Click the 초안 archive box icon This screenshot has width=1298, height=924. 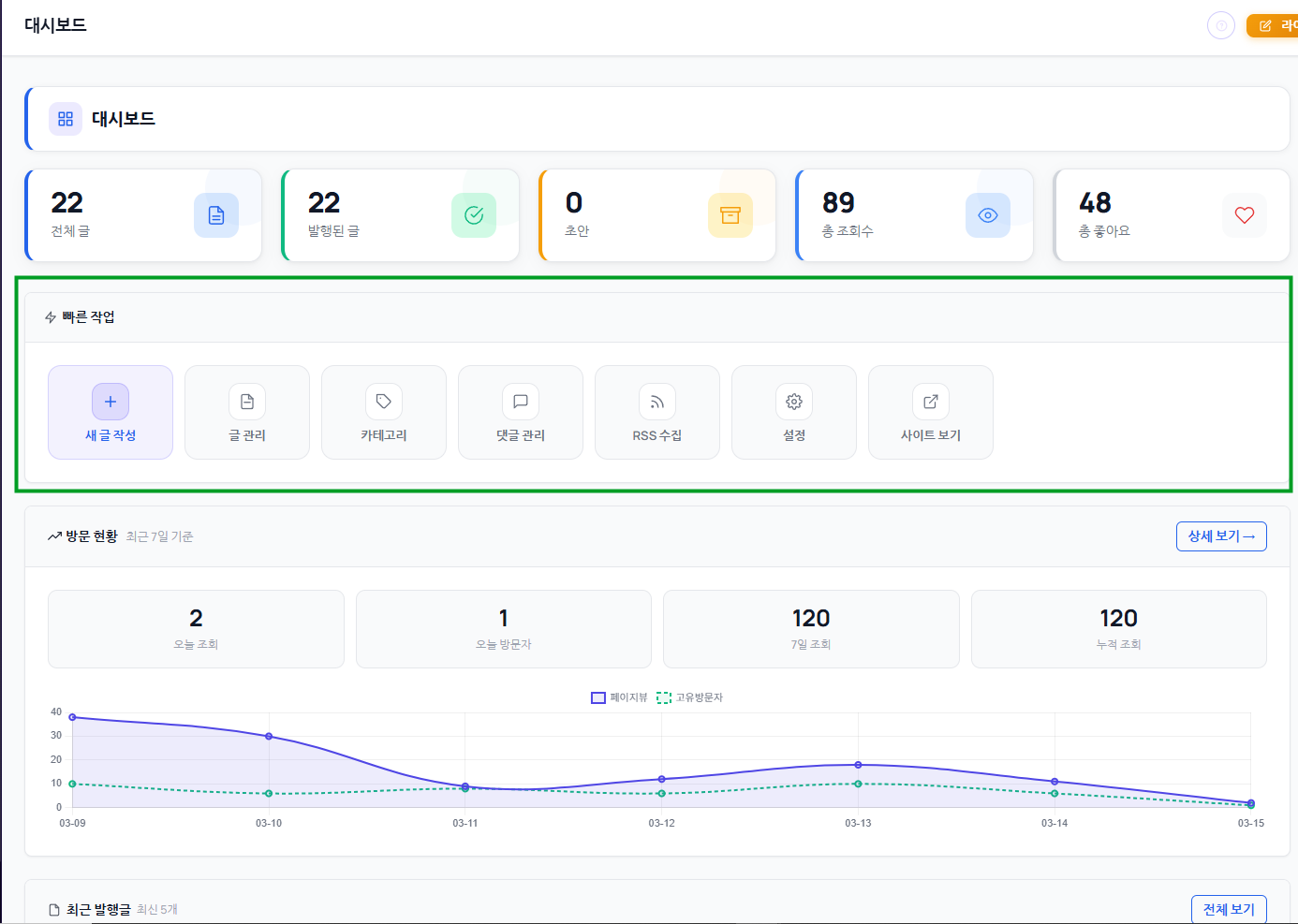(730, 215)
